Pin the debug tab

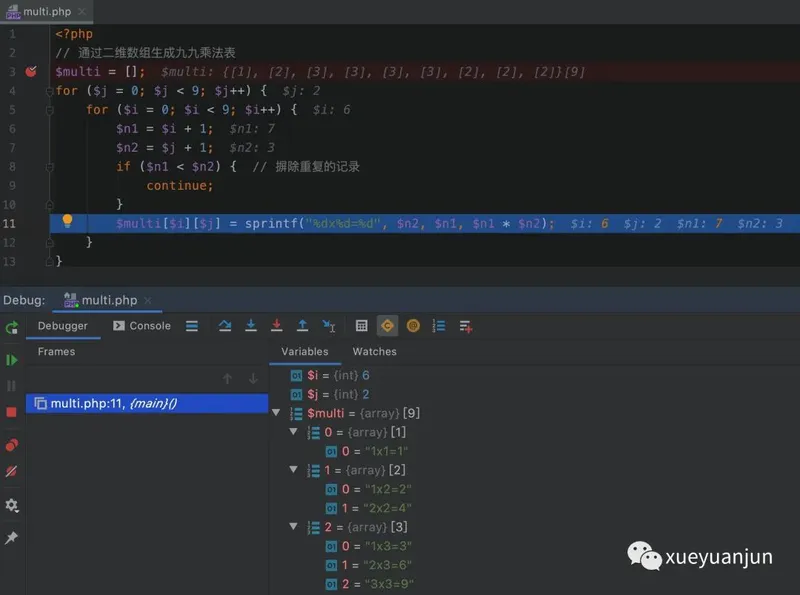click(11, 537)
